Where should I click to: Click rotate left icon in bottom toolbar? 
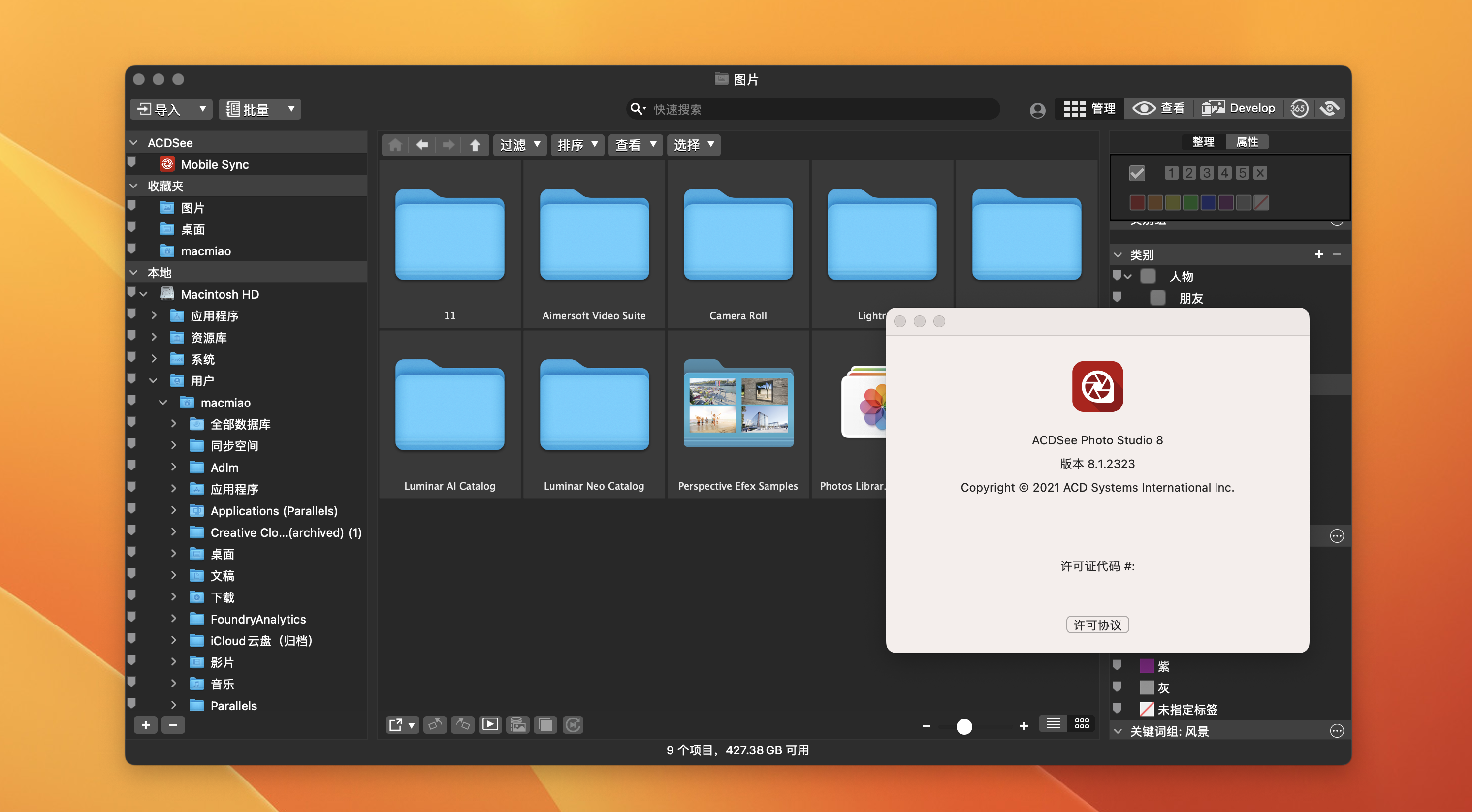click(x=435, y=724)
